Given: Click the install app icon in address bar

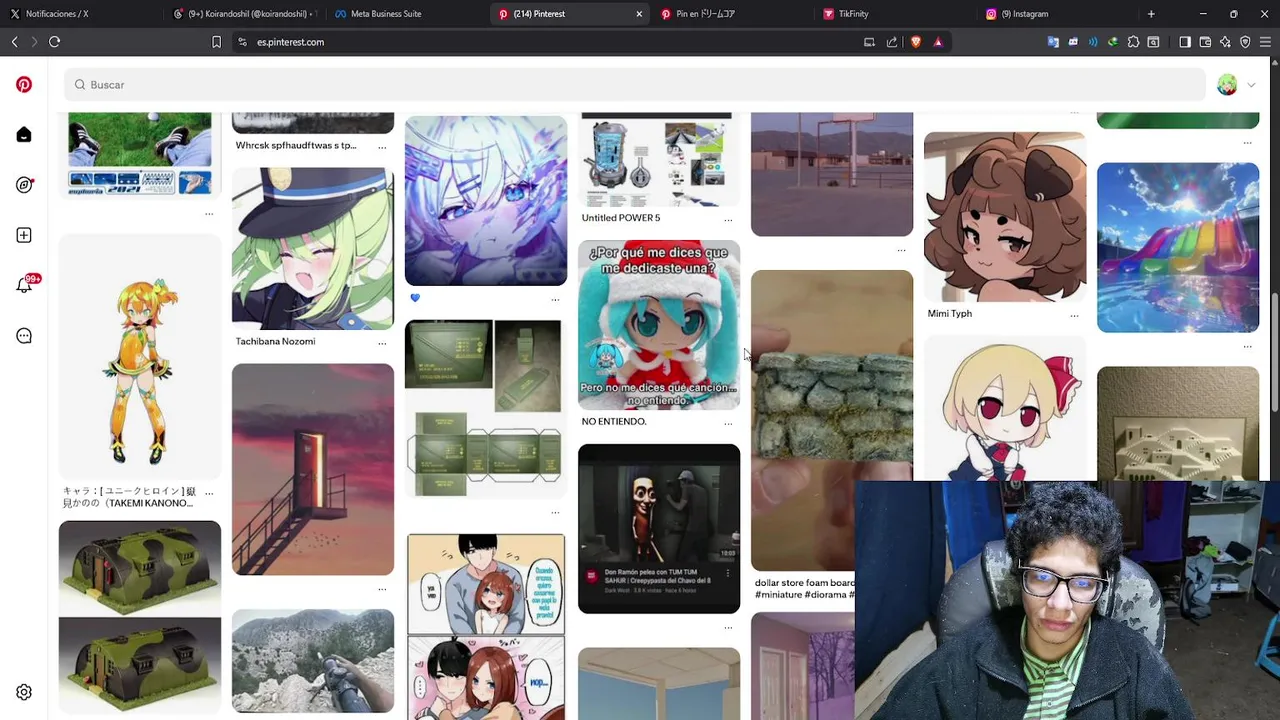Looking at the screenshot, I should (x=869, y=42).
